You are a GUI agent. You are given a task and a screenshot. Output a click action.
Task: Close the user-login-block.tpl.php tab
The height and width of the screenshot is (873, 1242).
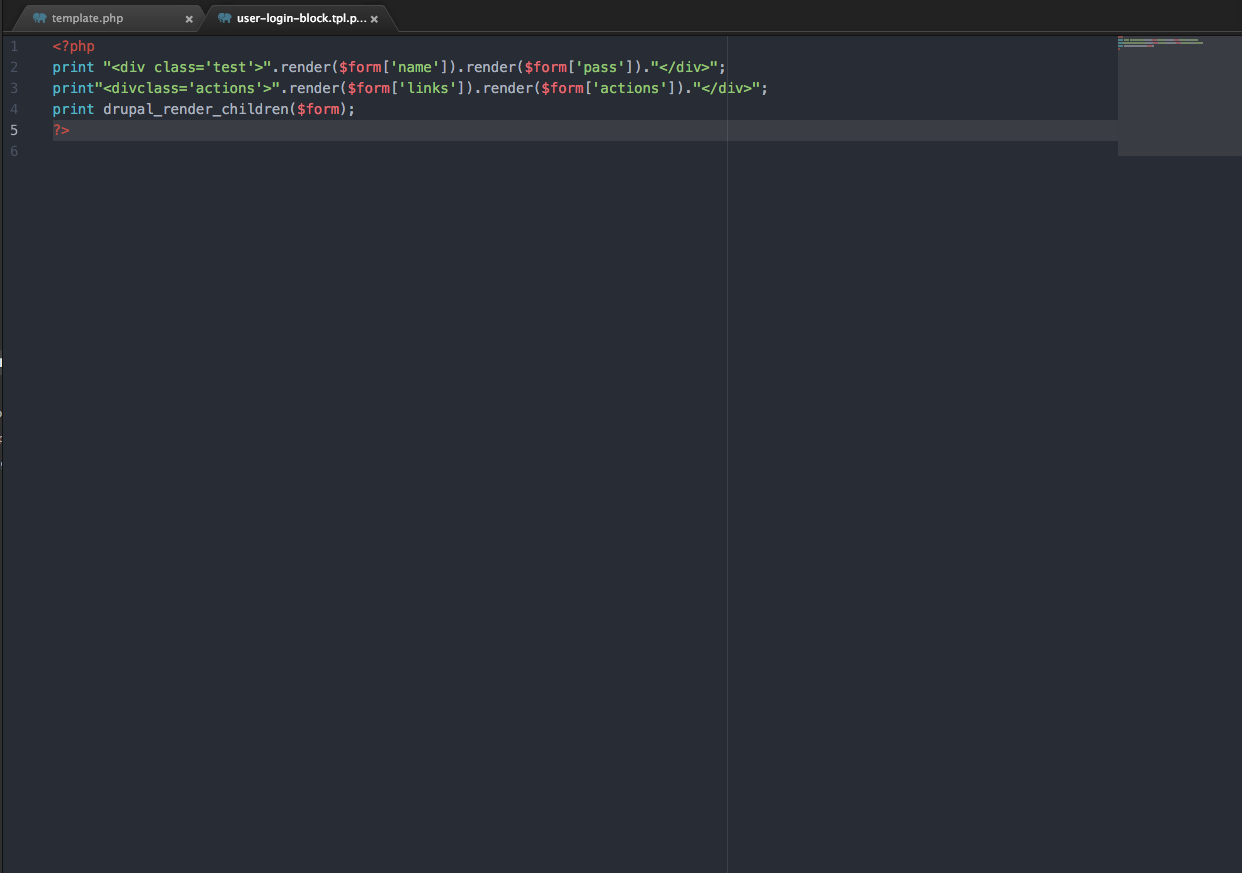[374, 19]
